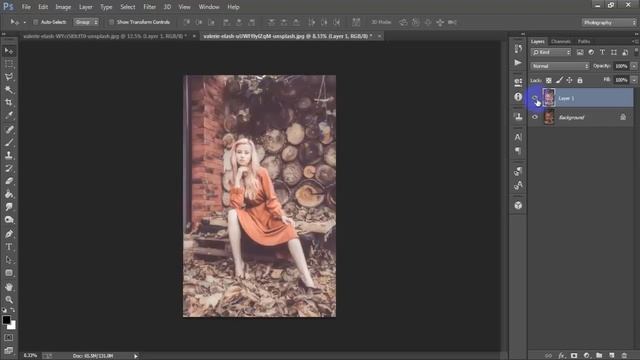Screen dimensions: 640x360
Task: Toggle lock transparent pixels
Action: [x=549, y=80]
